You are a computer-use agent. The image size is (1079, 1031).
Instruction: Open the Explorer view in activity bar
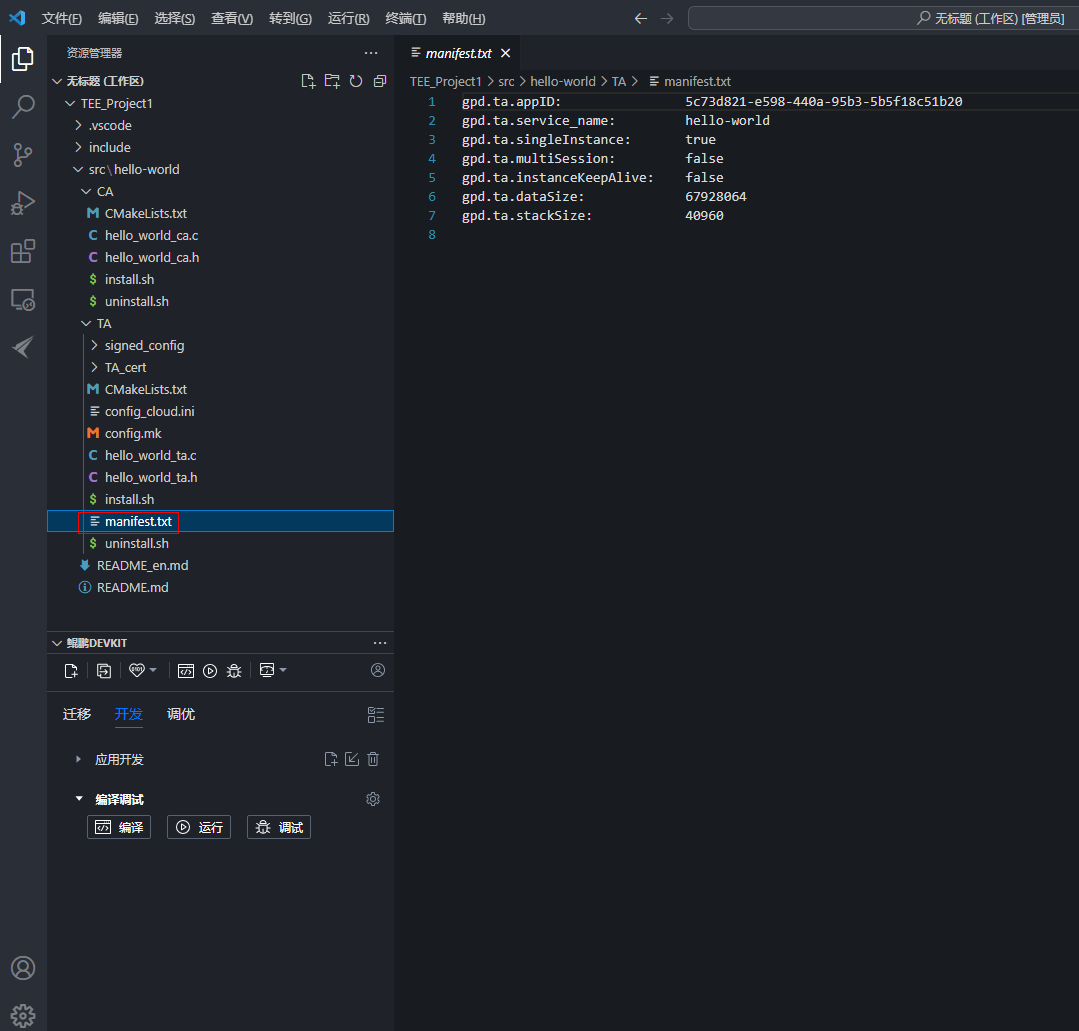pyautogui.click(x=23, y=59)
